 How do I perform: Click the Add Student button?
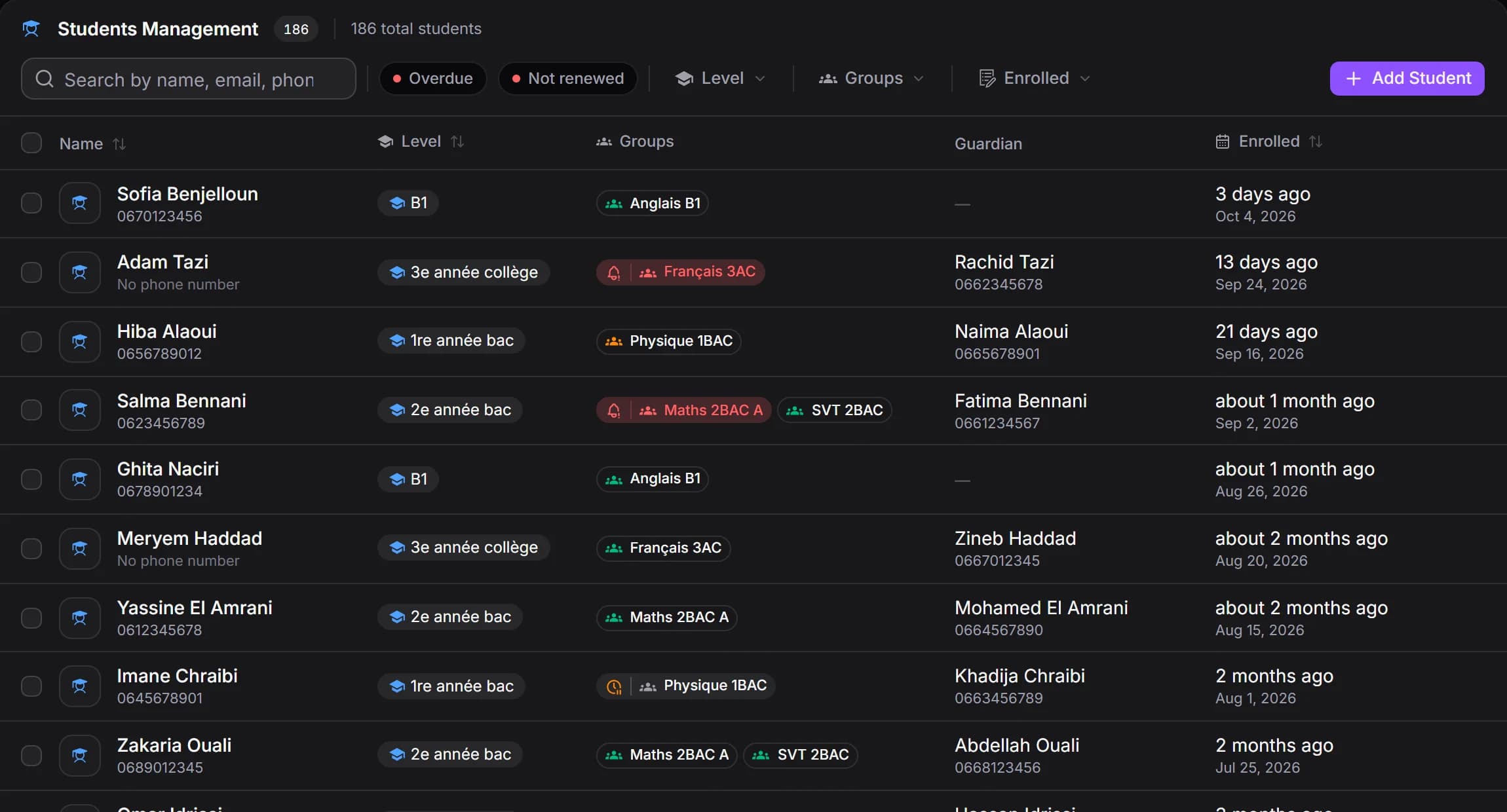click(1407, 79)
